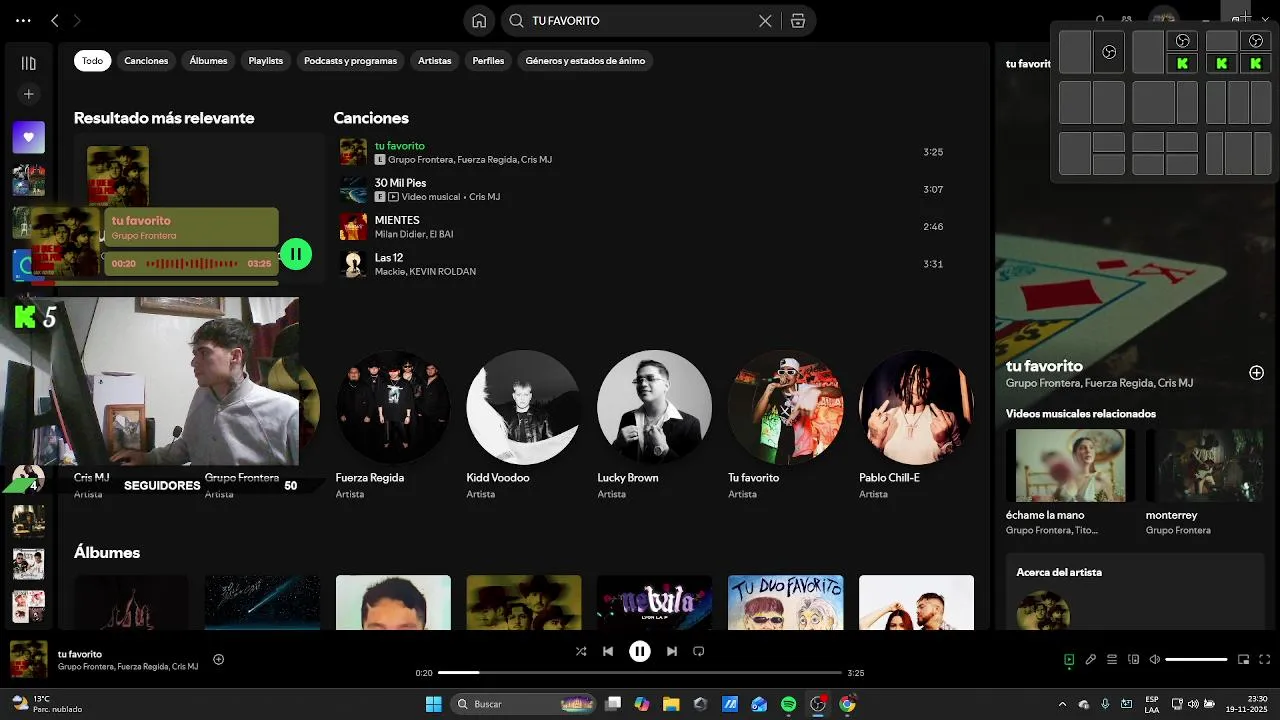Create new playlist with plus icon
Viewport: 1280px width, 720px height.
28,94
